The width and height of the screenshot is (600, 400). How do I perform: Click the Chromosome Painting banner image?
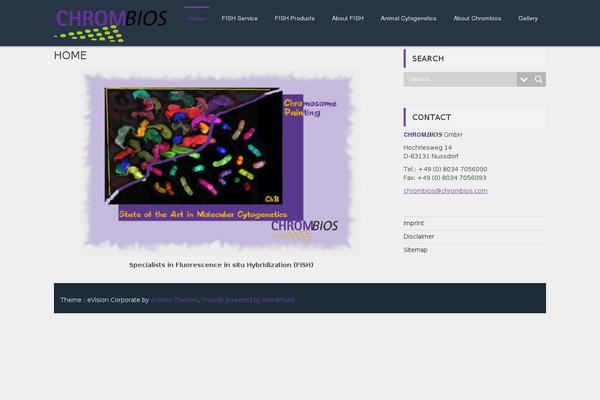point(221,163)
